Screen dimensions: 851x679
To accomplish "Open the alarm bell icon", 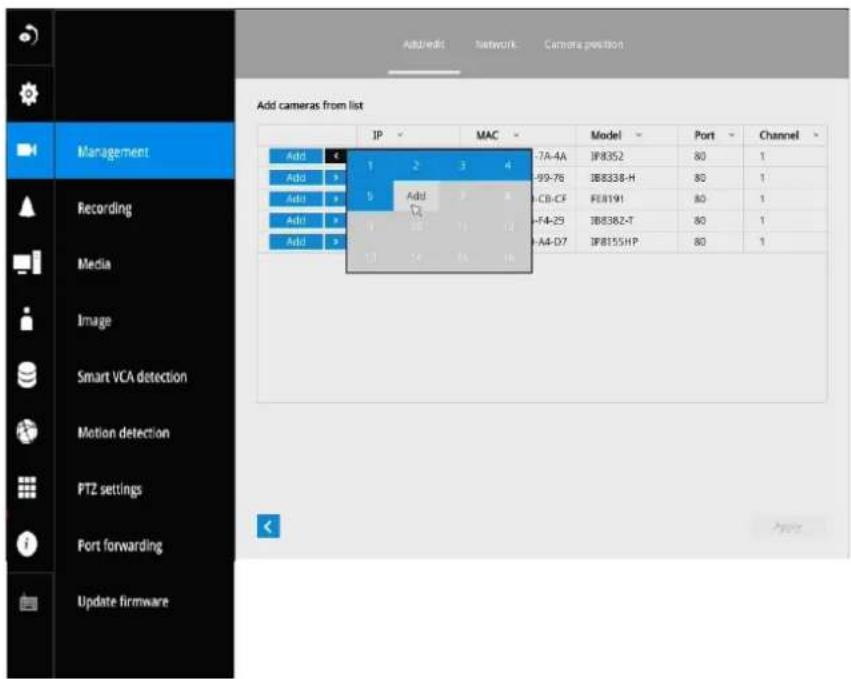I will click(27, 207).
